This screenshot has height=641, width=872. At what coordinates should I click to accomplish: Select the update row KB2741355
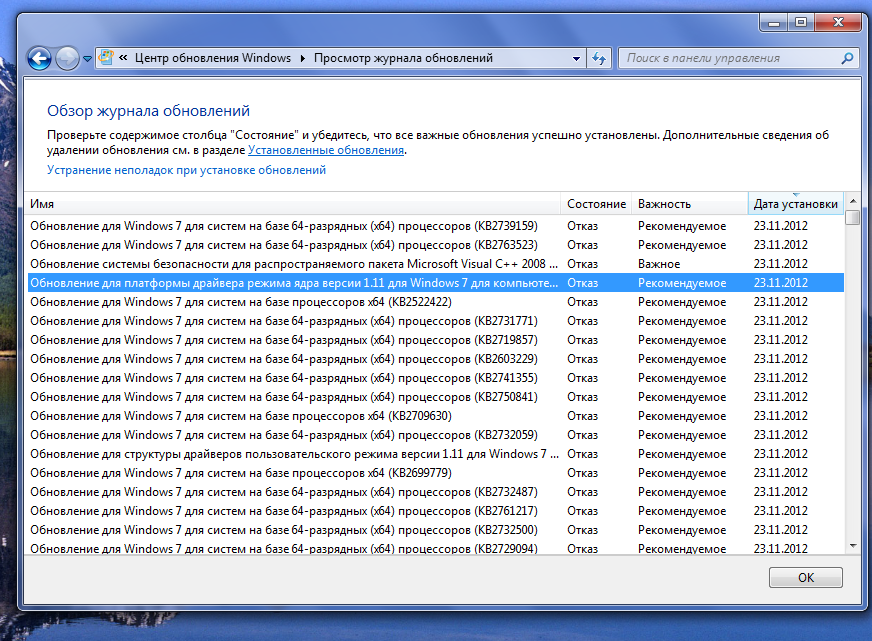click(435, 378)
